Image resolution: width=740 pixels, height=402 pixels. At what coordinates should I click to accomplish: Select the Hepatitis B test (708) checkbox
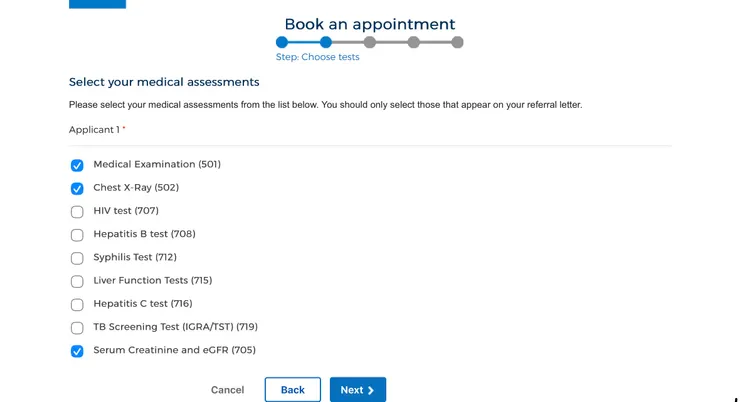point(77,235)
